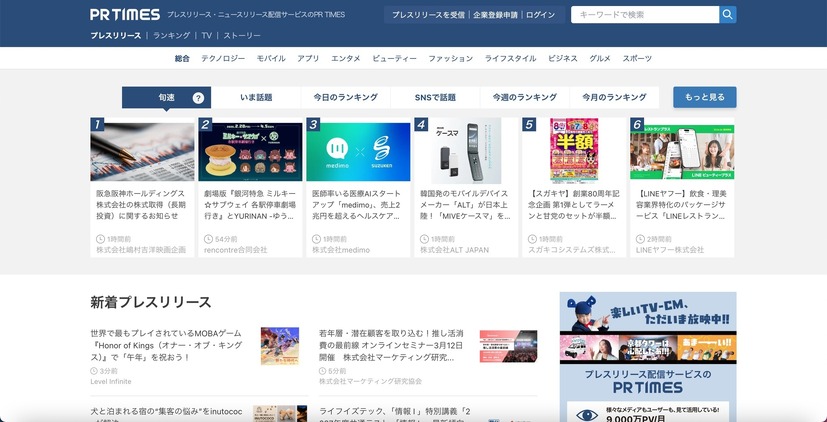Open the 推し活 seminar article thumbnail
Viewport: 827px width, 422px height.
pos(508,346)
